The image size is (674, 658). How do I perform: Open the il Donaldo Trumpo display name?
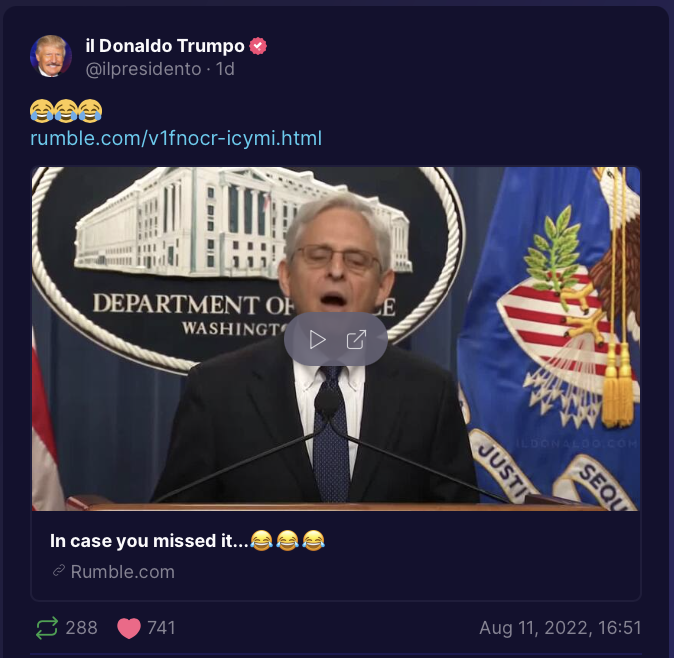(165, 46)
